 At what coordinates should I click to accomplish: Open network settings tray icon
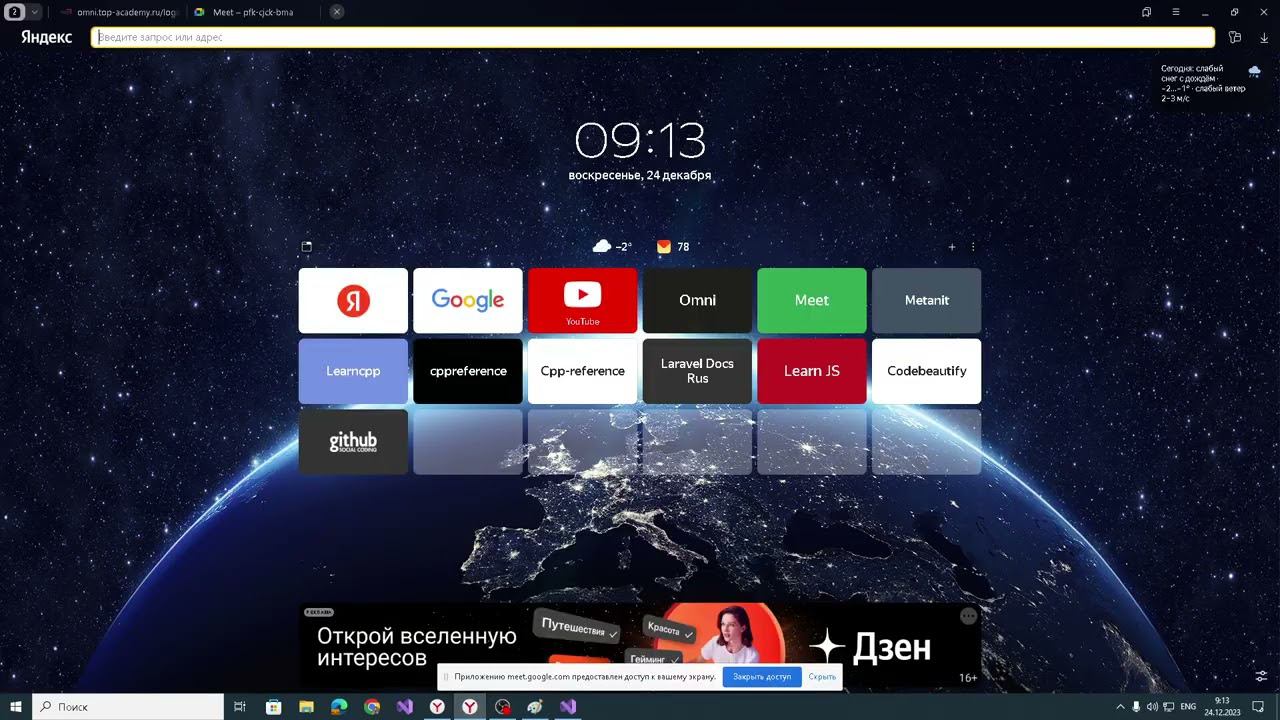point(1168,707)
